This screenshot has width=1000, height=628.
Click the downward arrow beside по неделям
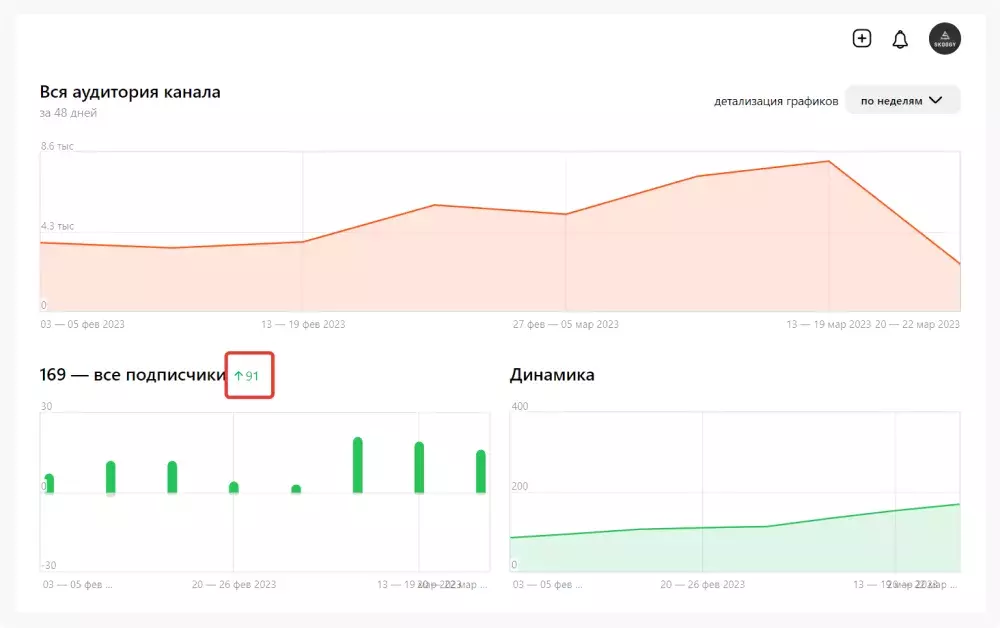coord(936,100)
